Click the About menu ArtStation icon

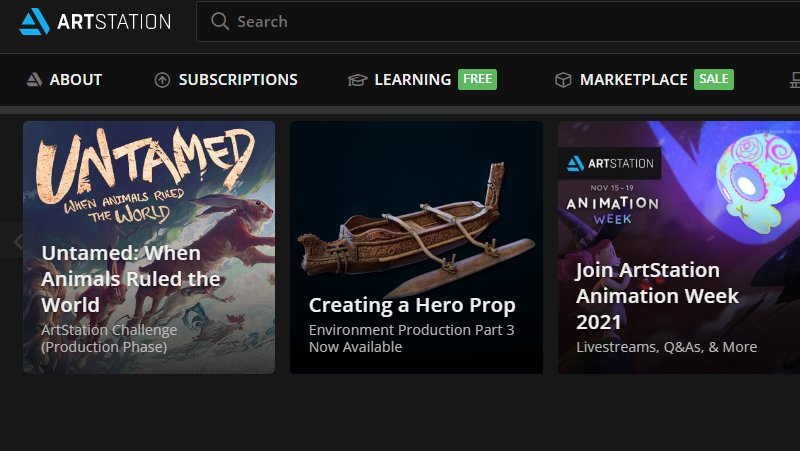click(x=34, y=80)
